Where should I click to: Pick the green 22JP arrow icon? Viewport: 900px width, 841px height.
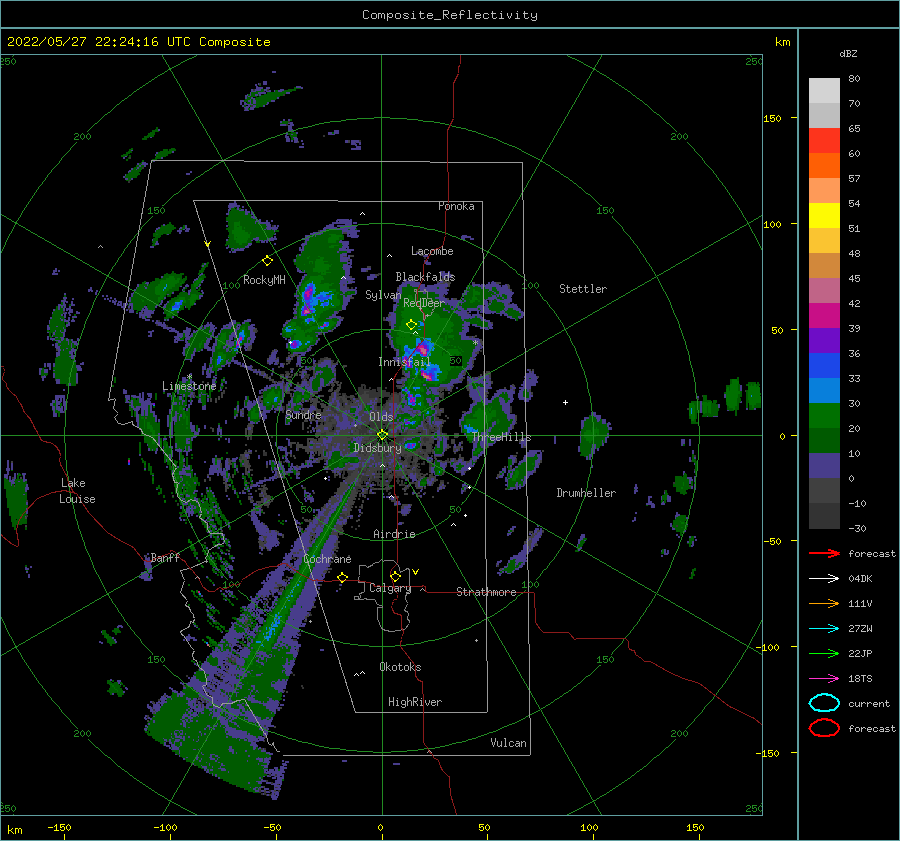(x=824, y=653)
